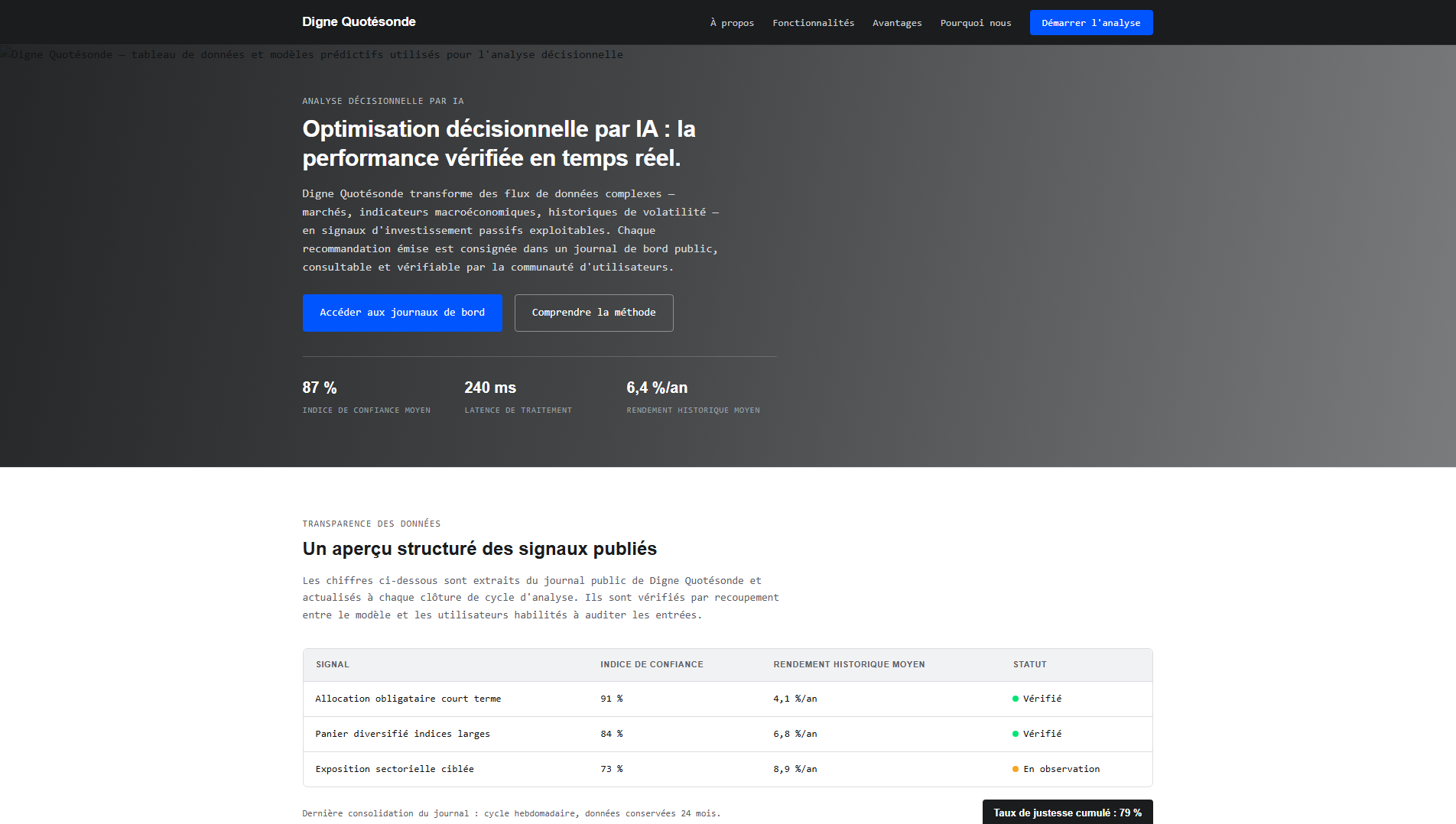
Task: Click the Optimisation décisionnelle par IA headline
Action: (x=499, y=143)
